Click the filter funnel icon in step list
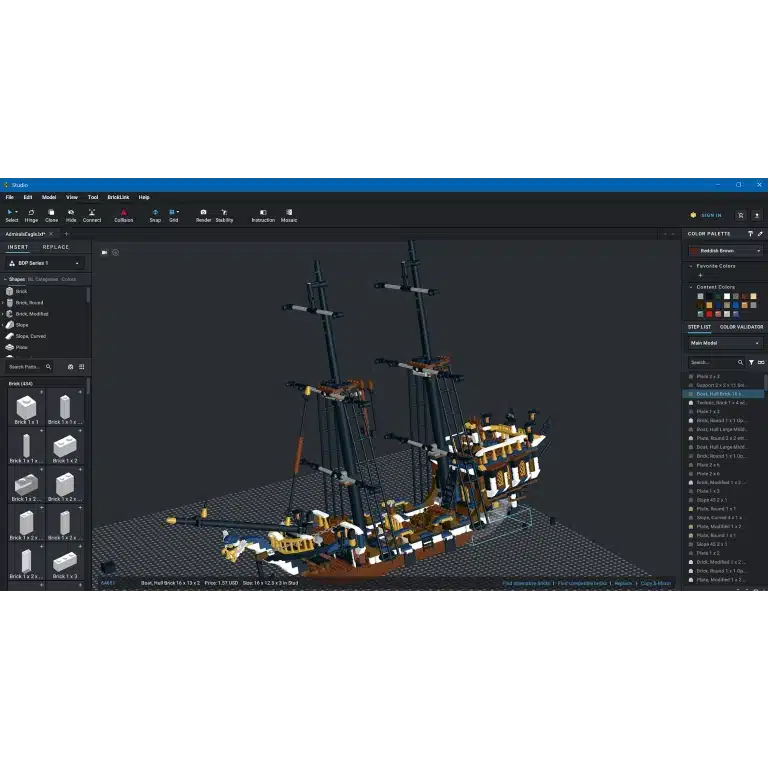 751,362
